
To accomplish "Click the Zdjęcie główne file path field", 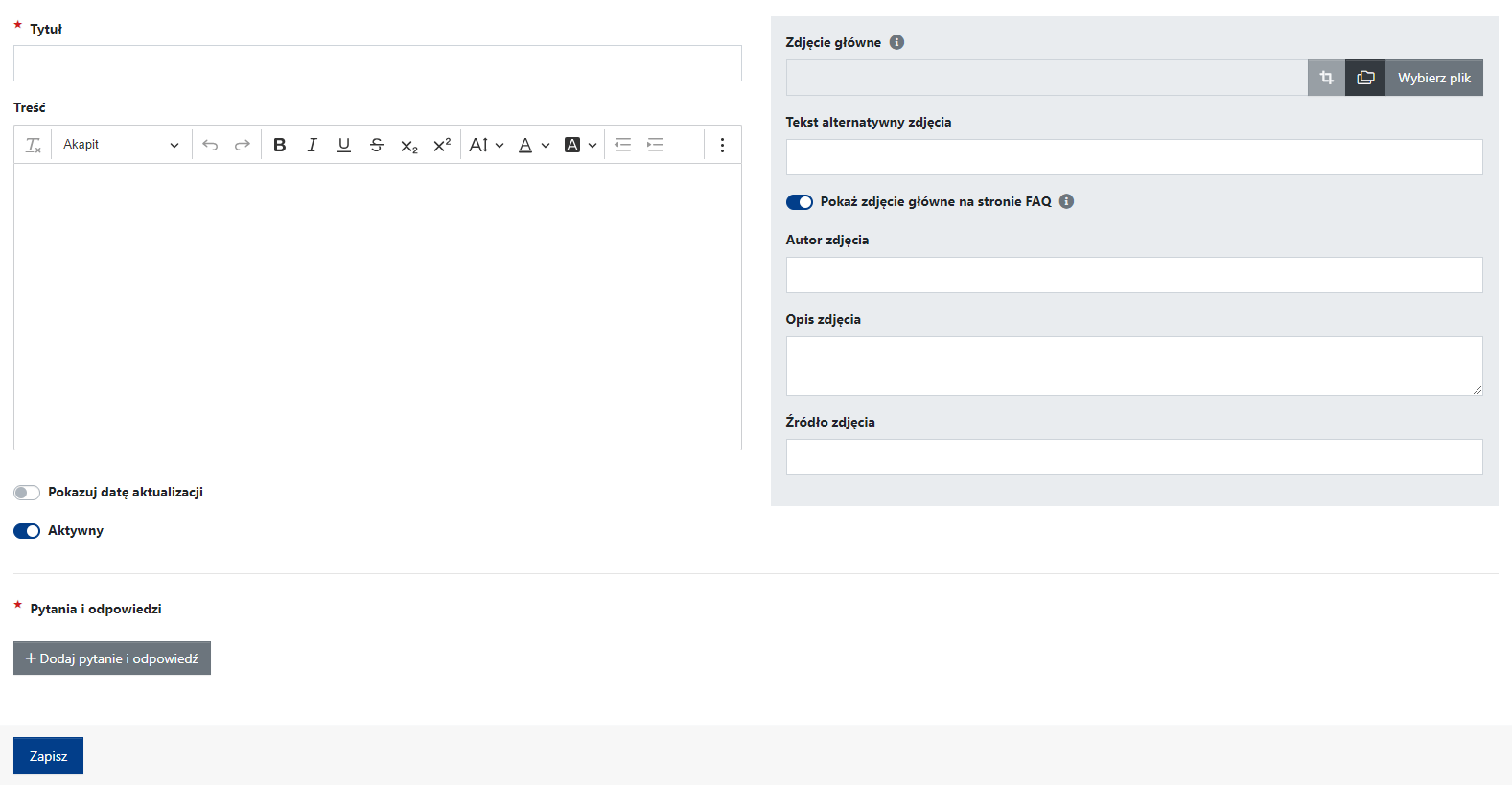I will (1047, 78).
